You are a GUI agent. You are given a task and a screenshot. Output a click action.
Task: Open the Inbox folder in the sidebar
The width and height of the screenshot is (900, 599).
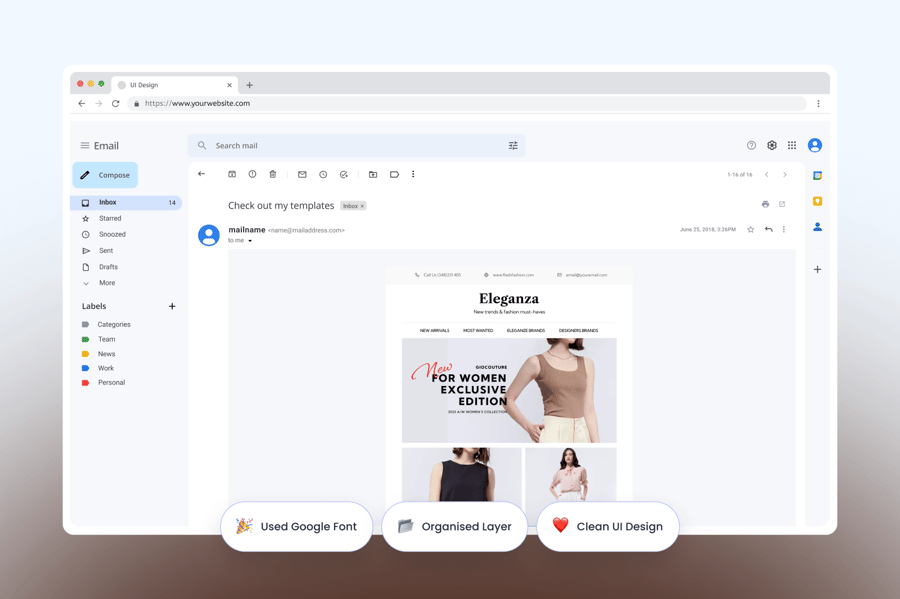(108, 202)
